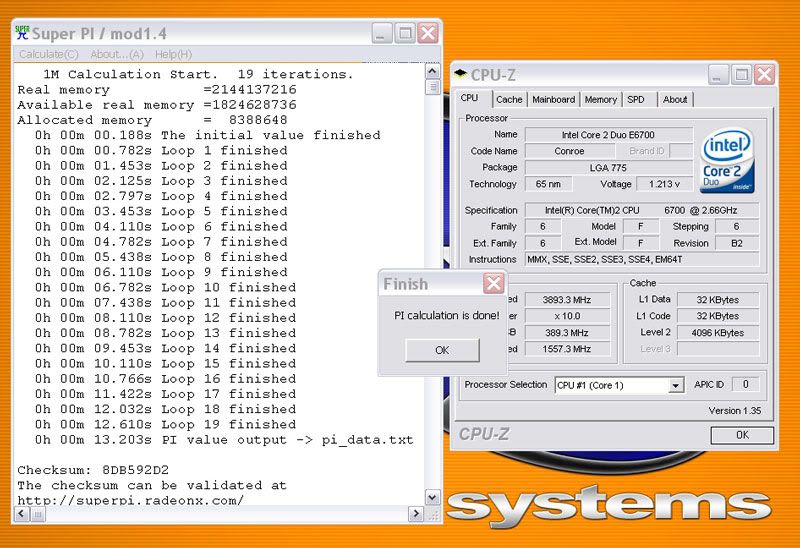Click the 'Loop 19 finished' line
This screenshot has height=548, width=800.
pyautogui.click(x=165, y=424)
